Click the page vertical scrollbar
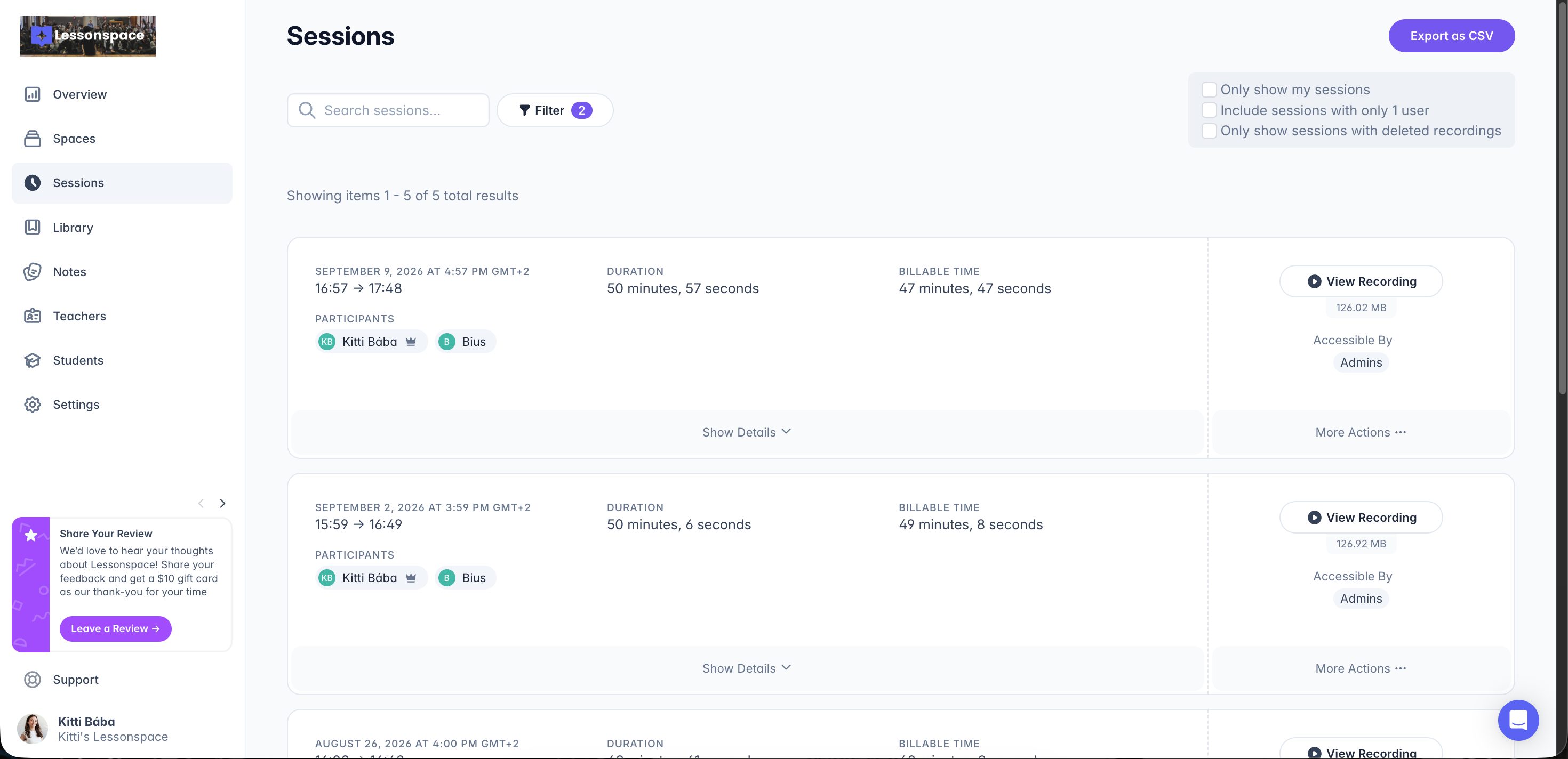The width and height of the screenshot is (1568, 759). [1563, 198]
